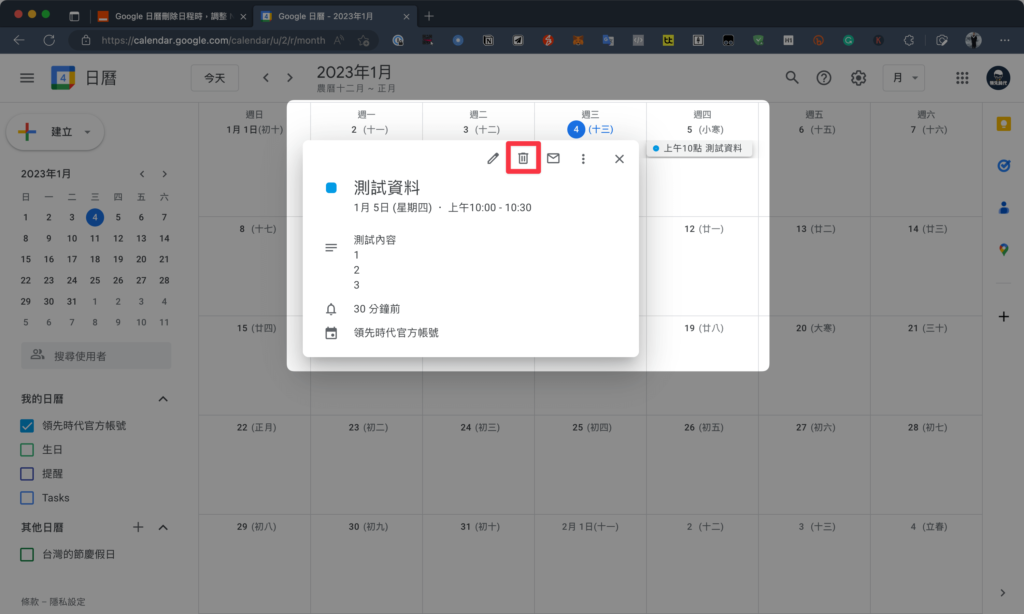Viewport: 1024px width, 614px height.
Task: Show next month in mini calendar
Action: (x=165, y=174)
